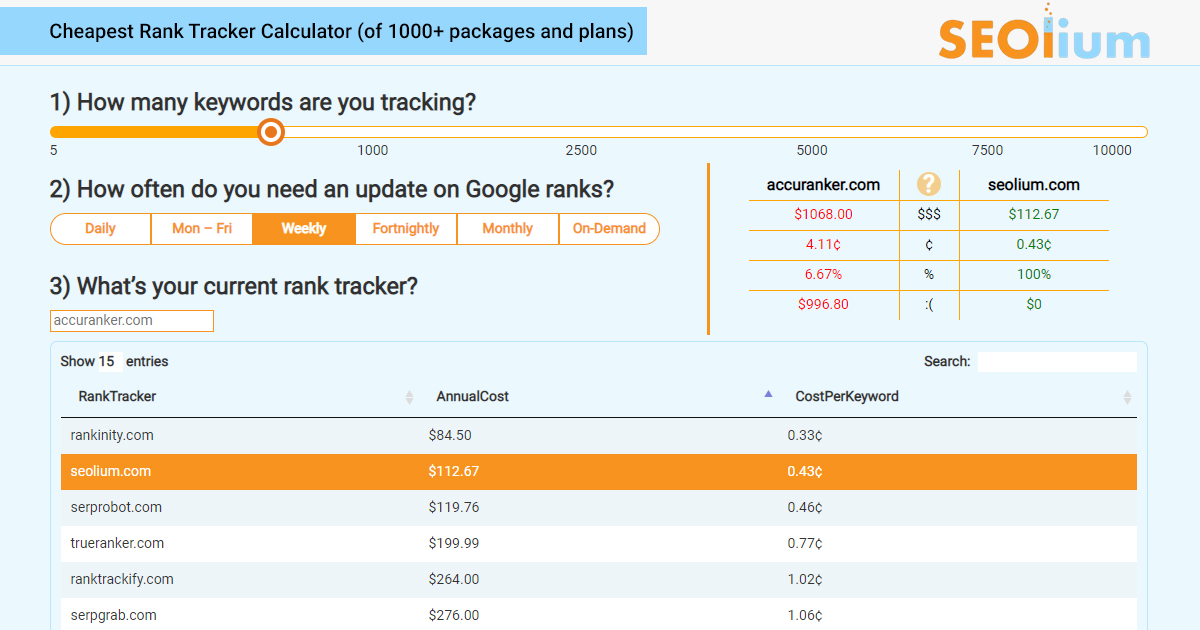Click the AnnualCost column header
Viewport: 1200px width, 630px height.
(x=473, y=397)
